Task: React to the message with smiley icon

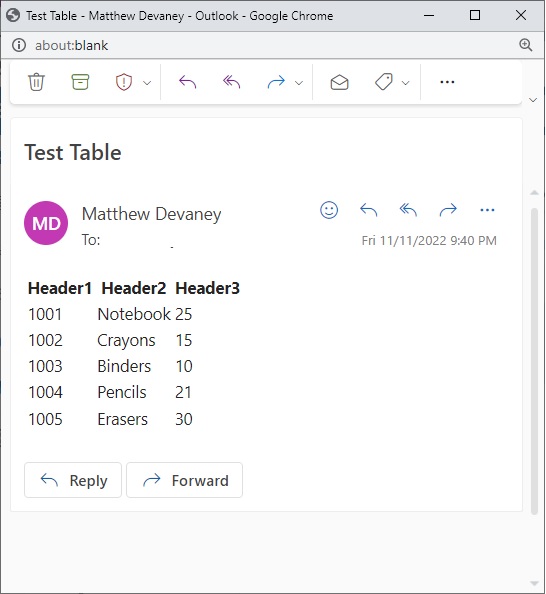Action: coord(329,209)
